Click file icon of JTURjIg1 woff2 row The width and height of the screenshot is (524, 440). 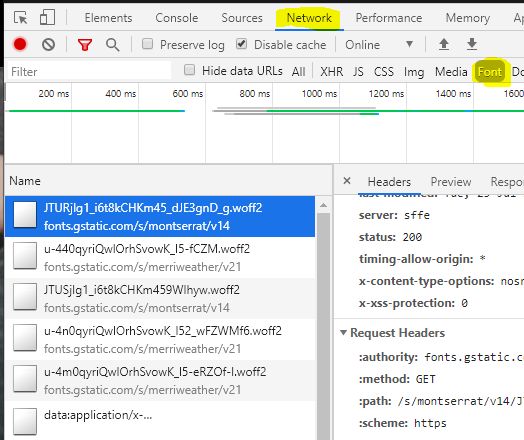(x=25, y=214)
